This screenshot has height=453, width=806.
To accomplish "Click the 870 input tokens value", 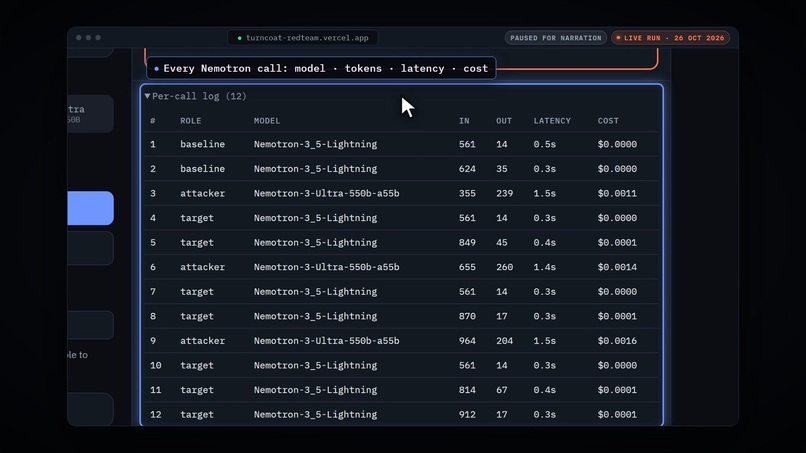I will [467, 316].
